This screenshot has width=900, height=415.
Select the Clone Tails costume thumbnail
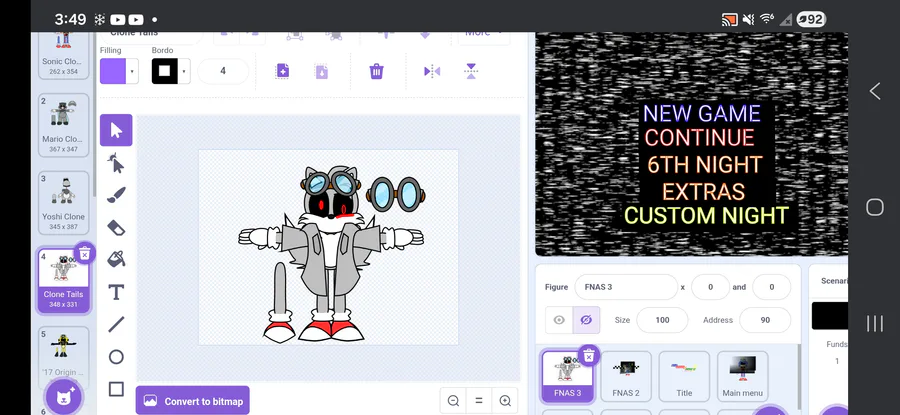64,280
